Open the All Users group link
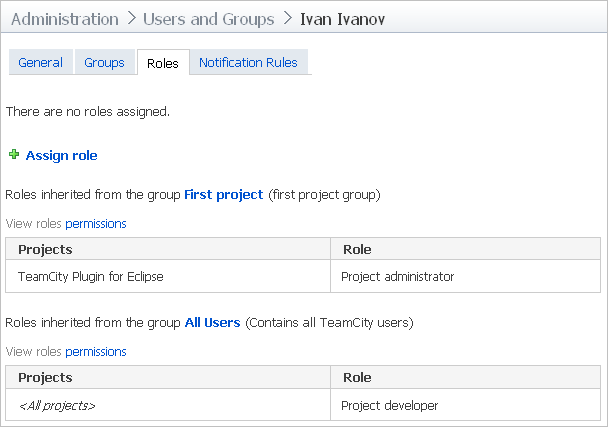The width and height of the screenshot is (608, 427). tap(212, 322)
